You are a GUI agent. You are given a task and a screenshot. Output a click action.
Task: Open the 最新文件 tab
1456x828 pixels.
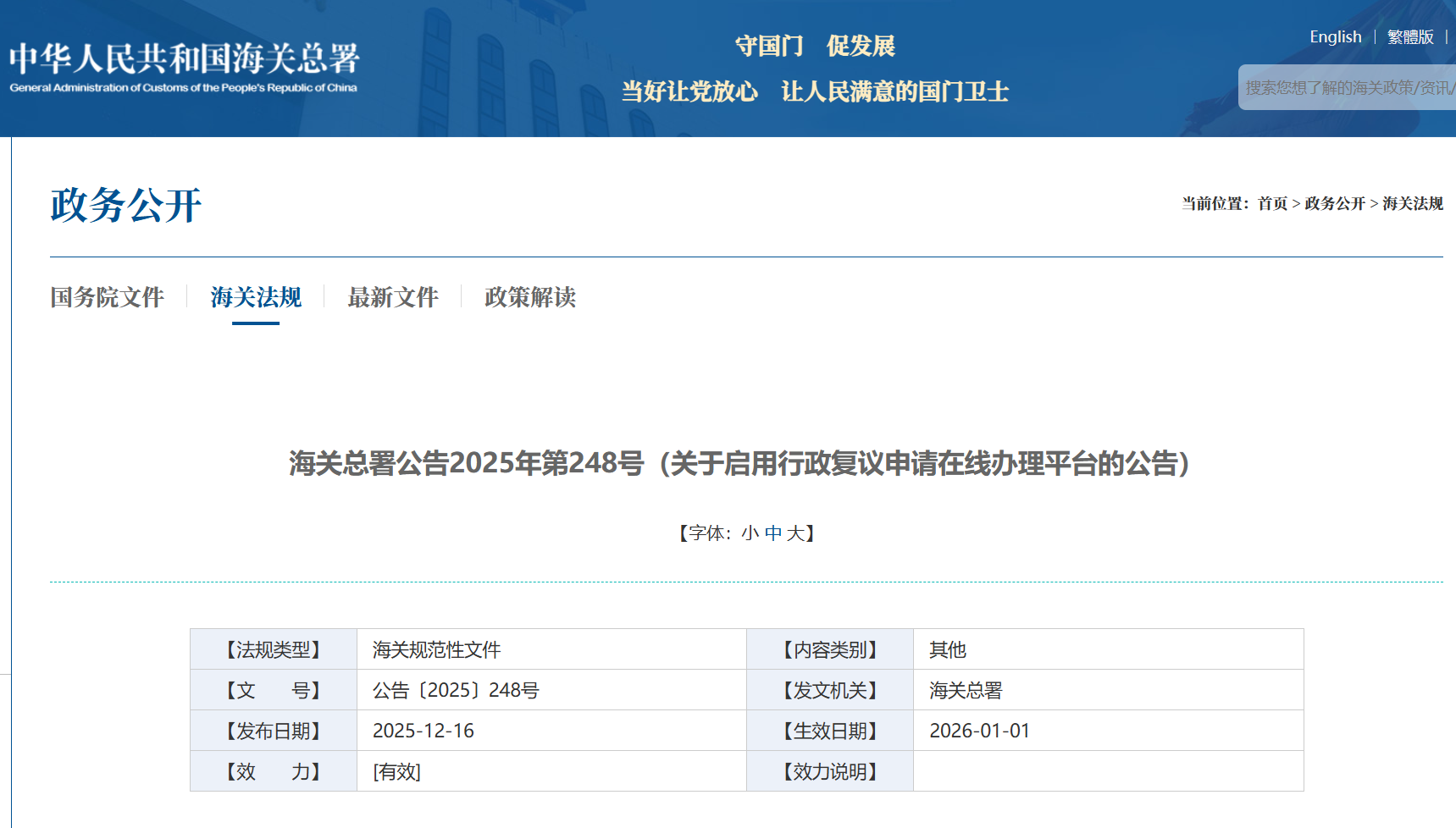pyautogui.click(x=393, y=297)
